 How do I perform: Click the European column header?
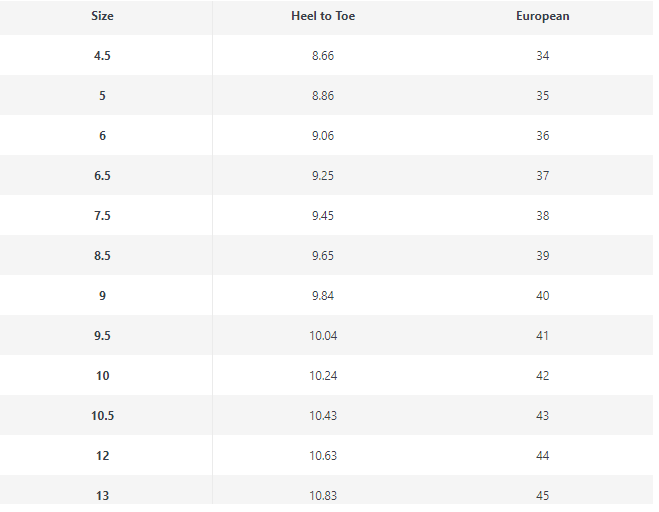tap(542, 16)
